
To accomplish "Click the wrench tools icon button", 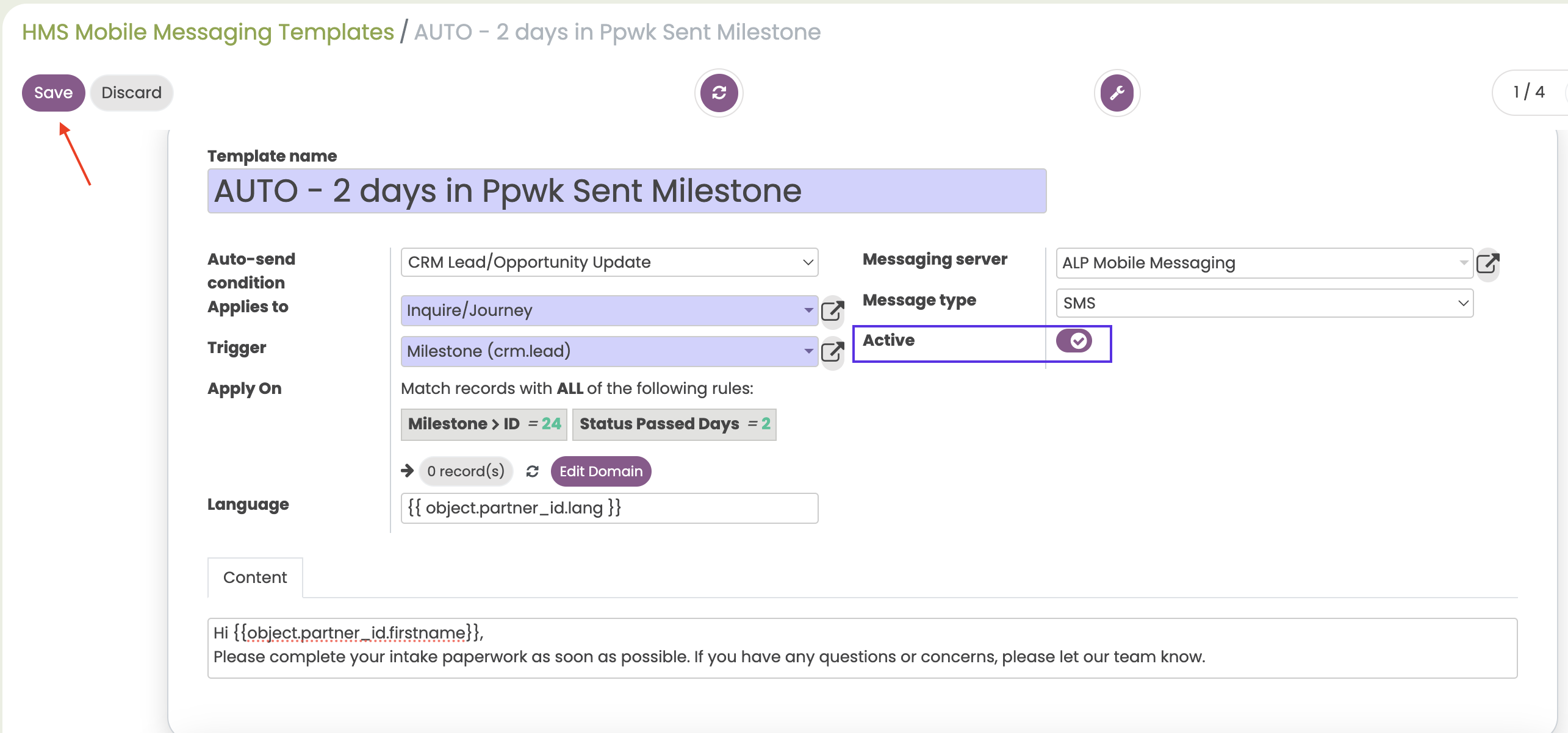I will [1117, 93].
